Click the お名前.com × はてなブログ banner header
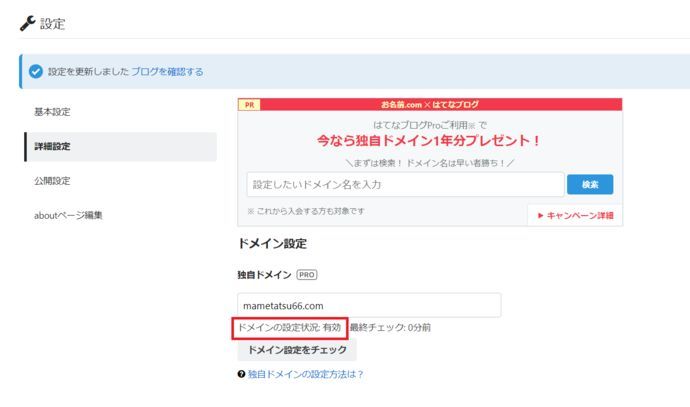The image size is (690, 407). click(430, 105)
